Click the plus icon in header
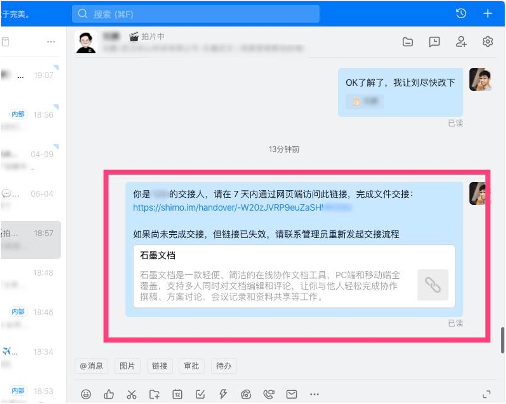This screenshot has height=404, width=506. coord(488,14)
